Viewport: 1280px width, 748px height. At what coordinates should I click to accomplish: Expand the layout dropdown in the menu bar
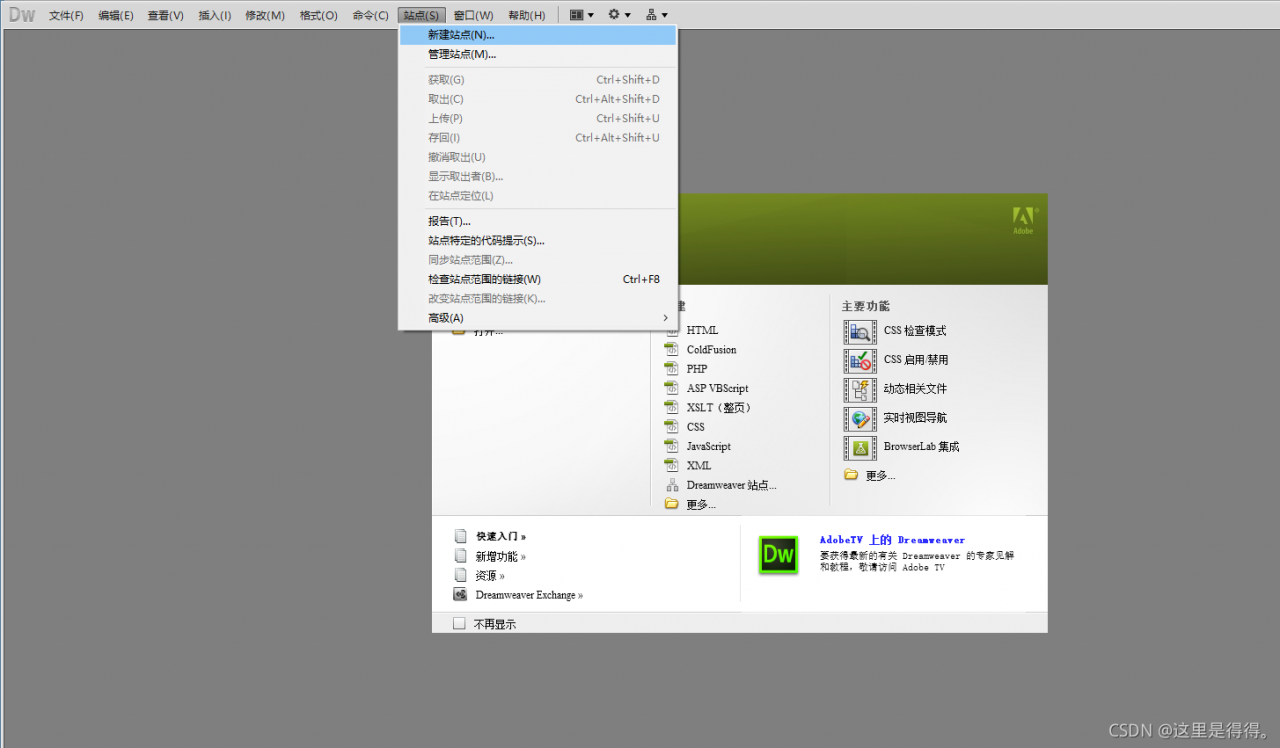click(582, 15)
